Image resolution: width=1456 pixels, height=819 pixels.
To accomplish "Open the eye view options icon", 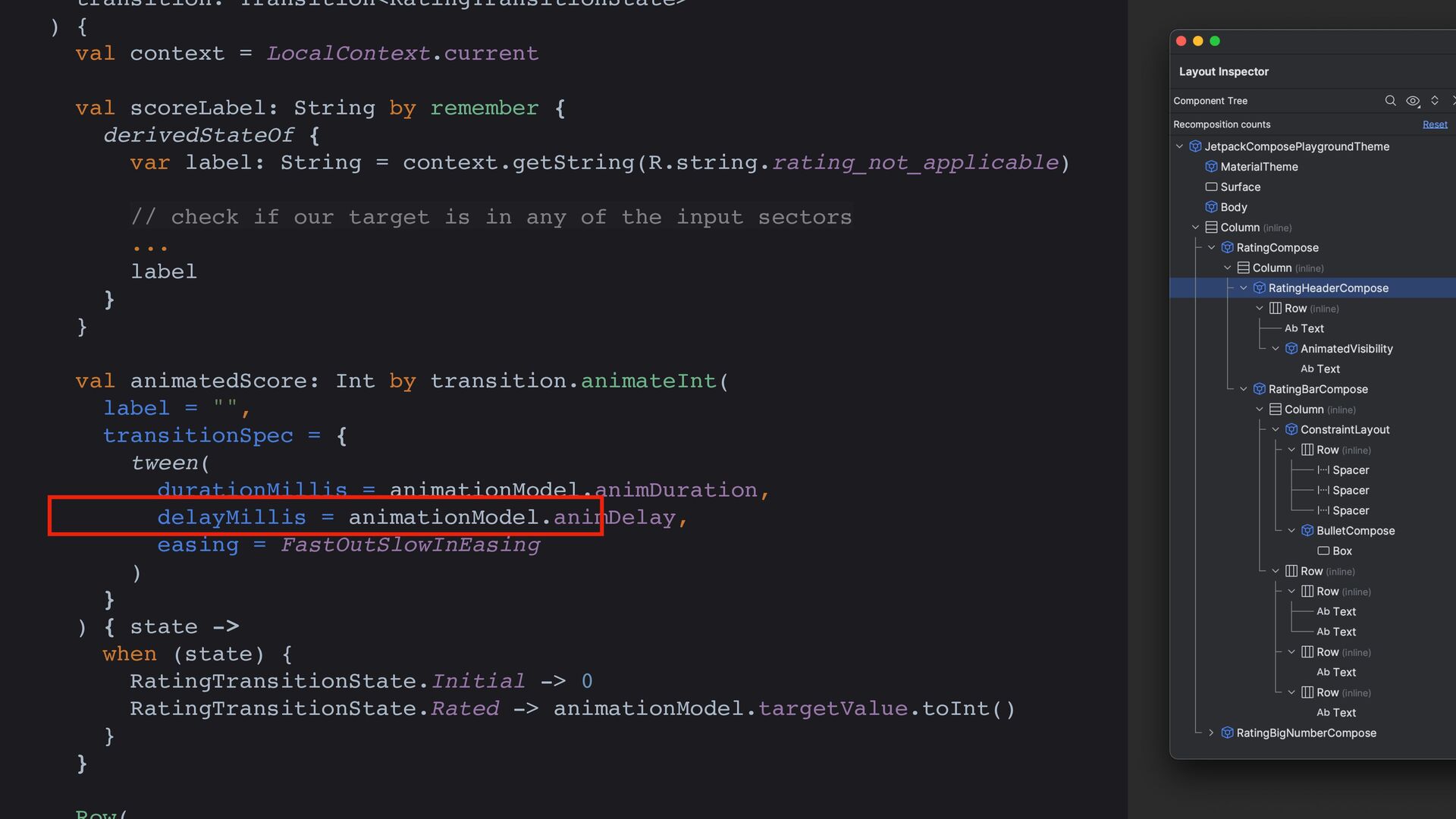I will (1412, 100).
